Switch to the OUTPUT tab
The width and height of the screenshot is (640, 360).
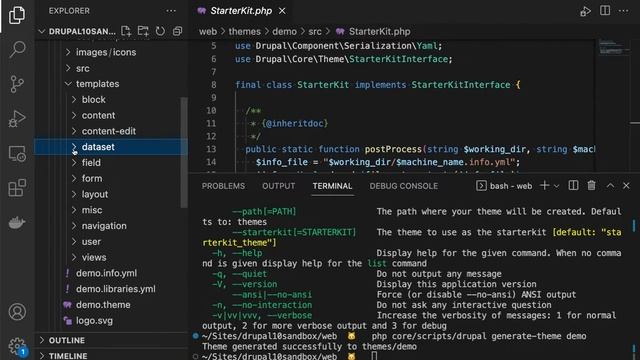click(278, 186)
